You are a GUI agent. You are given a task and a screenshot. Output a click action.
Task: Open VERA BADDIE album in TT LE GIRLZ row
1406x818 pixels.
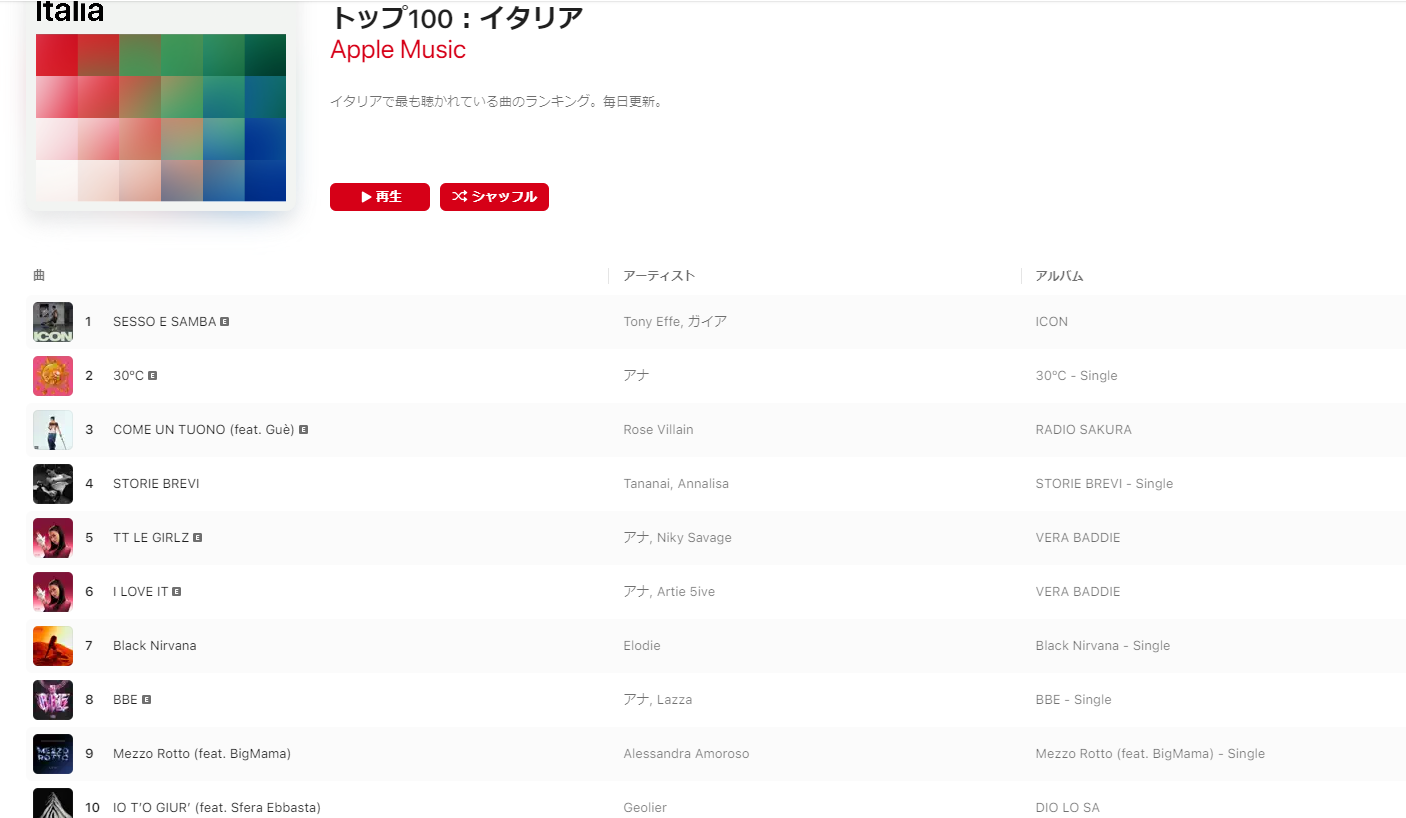[1078, 538]
